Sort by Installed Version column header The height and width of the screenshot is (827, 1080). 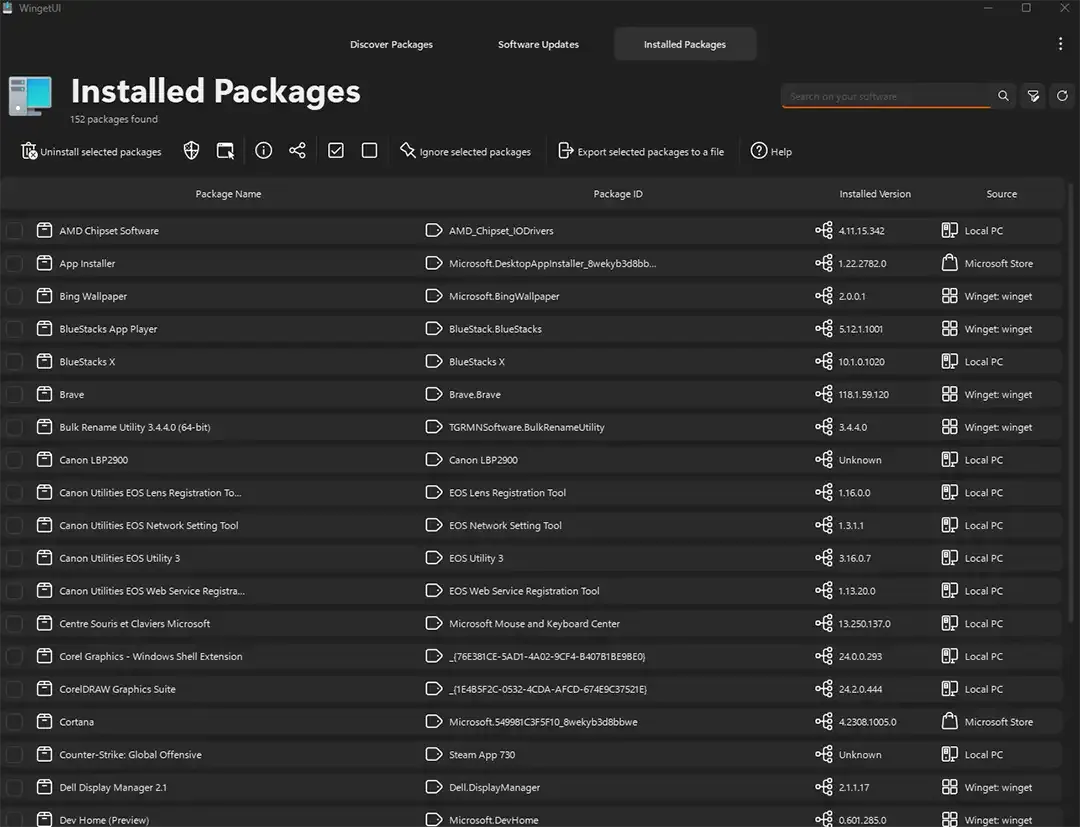tap(875, 194)
